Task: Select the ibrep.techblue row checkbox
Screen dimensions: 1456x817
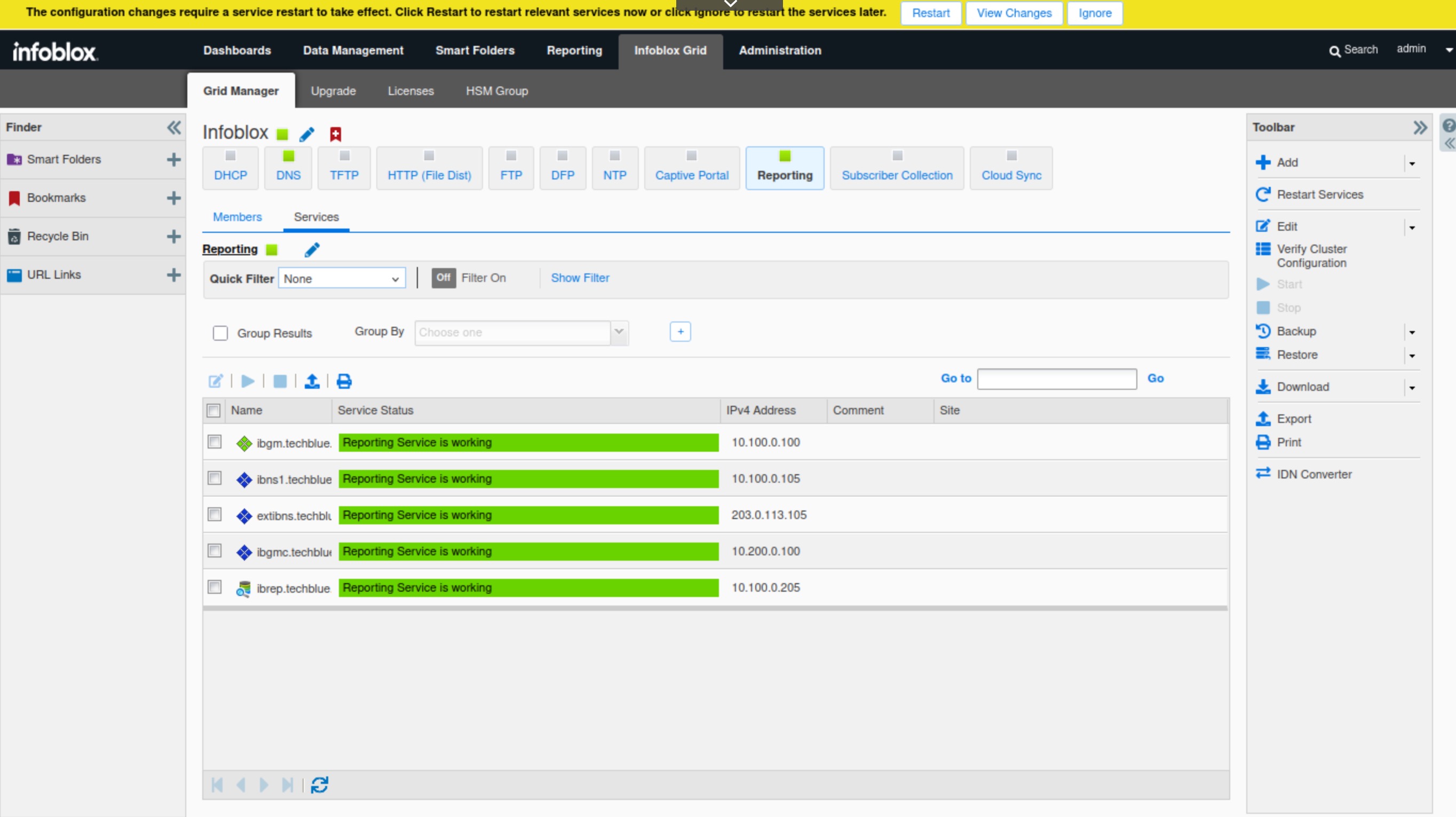Action: click(x=214, y=587)
